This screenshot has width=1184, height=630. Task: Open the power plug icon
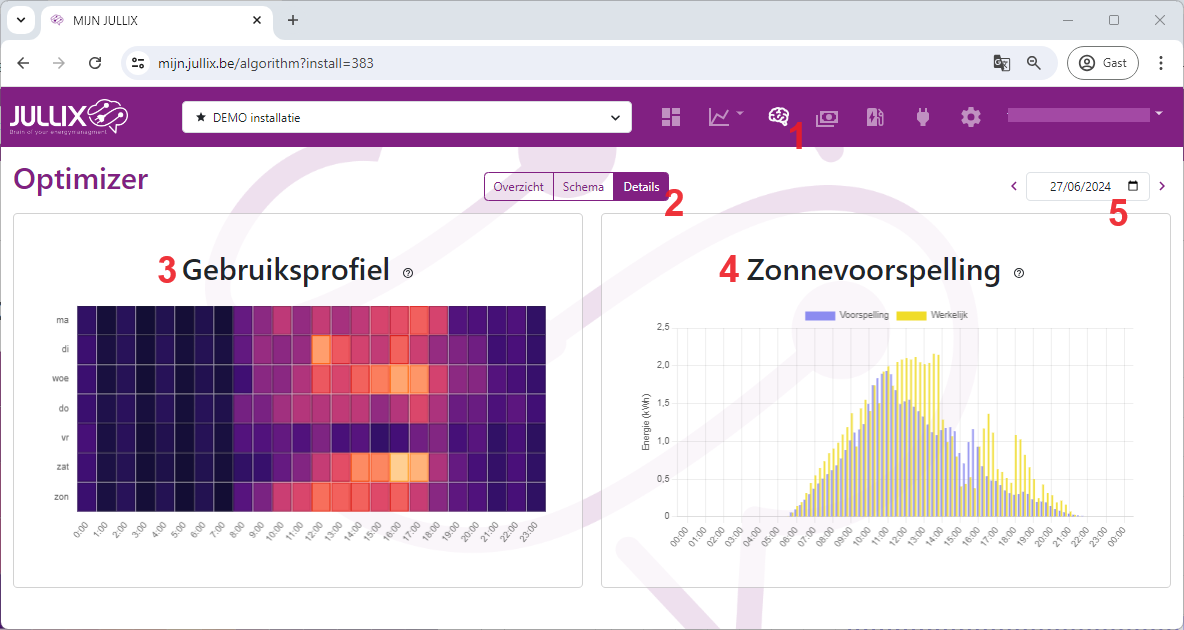point(922,117)
